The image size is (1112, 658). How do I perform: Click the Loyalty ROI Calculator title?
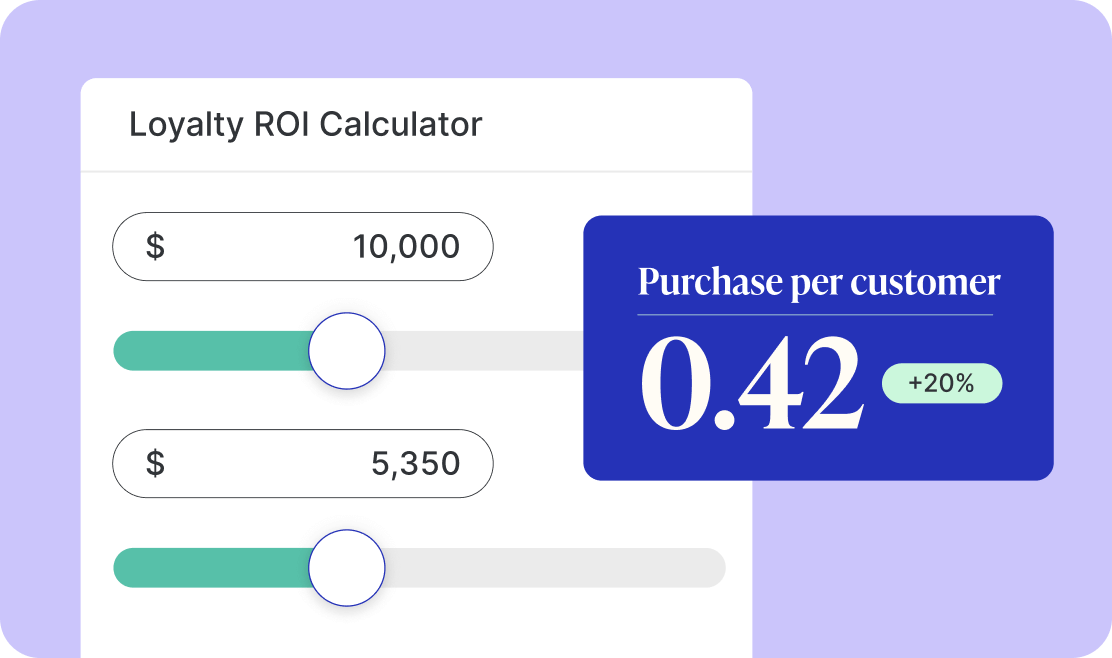click(305, 125)
